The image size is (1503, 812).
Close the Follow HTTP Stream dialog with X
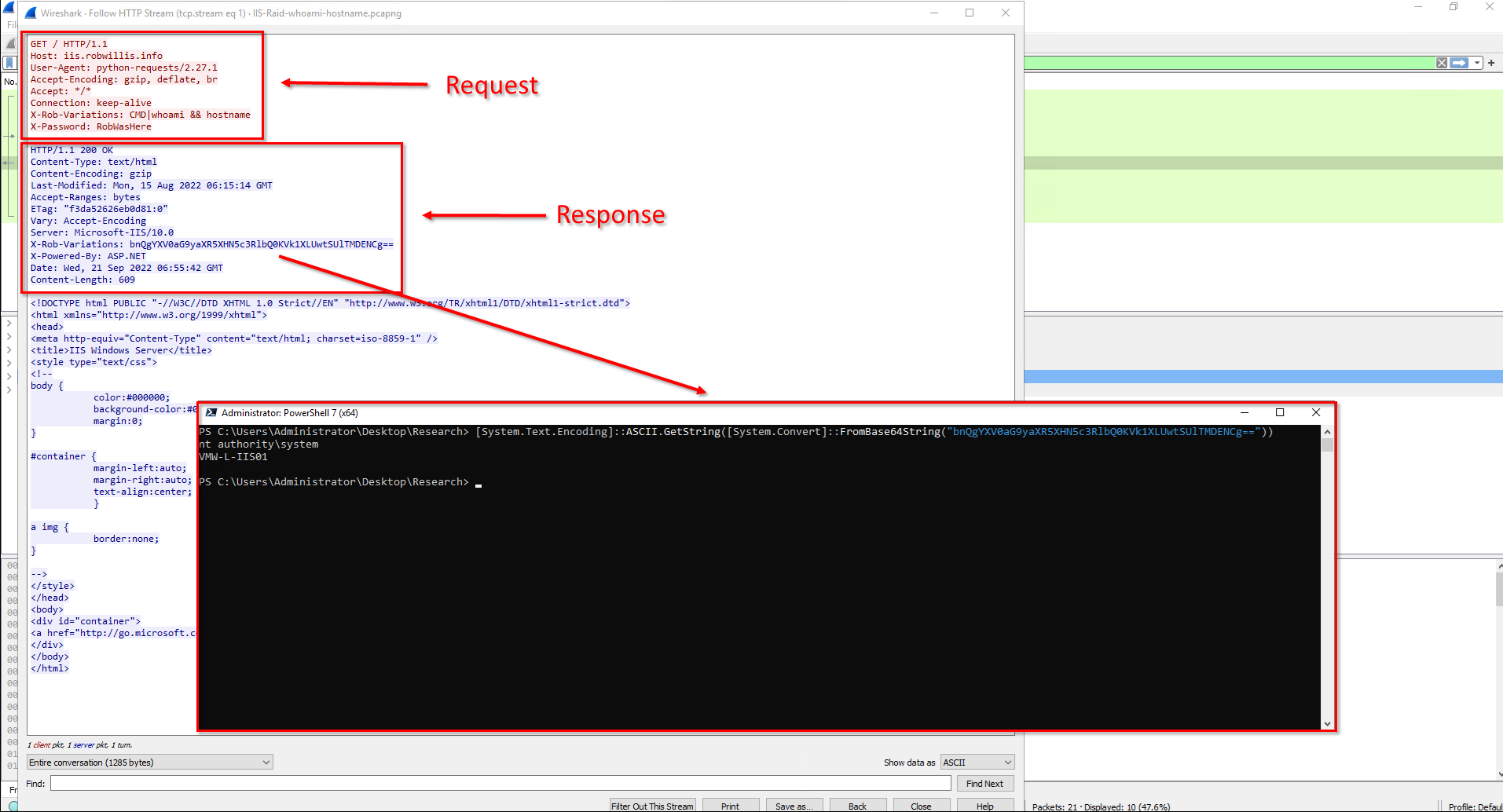1006,13
